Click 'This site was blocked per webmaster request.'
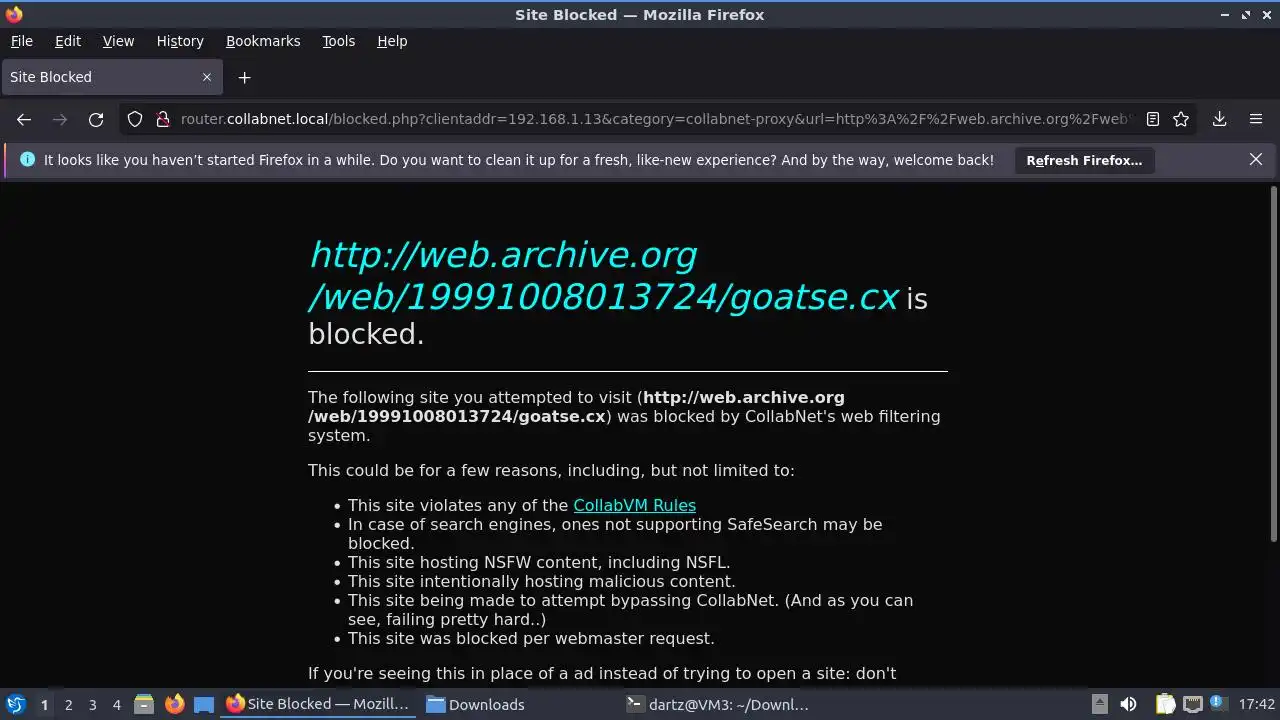The height and width of the screenshot is (720, 1280). 531,638
